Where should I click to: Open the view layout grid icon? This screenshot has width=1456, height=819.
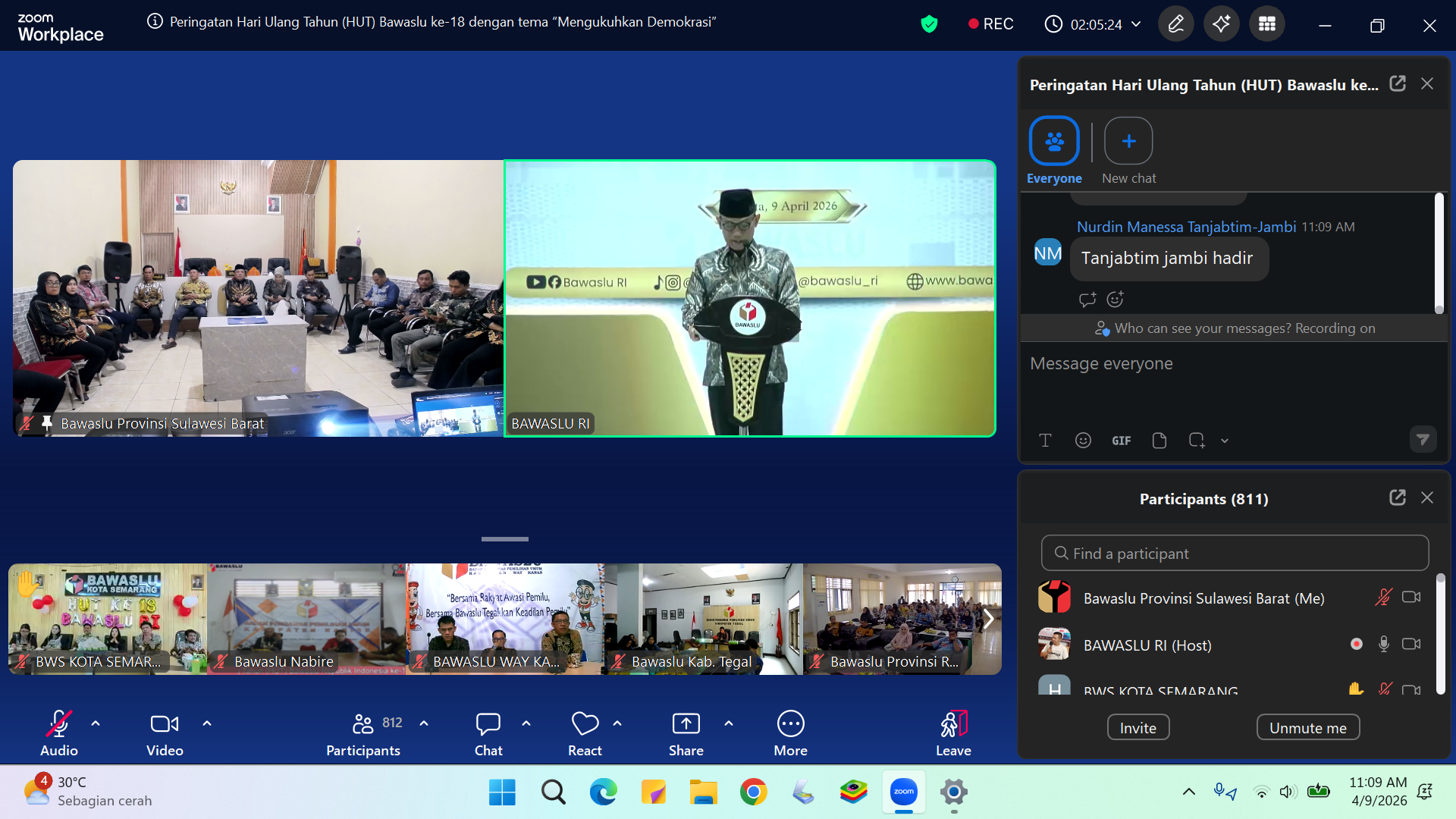1266,24
